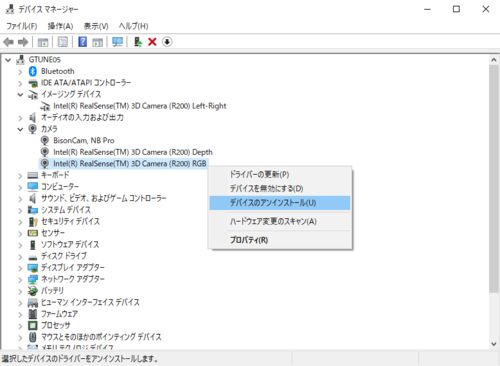
Task: Expand ヒューマン インターフェイス デバイス category
Action: pyautogui.click(x=20, y=303)
